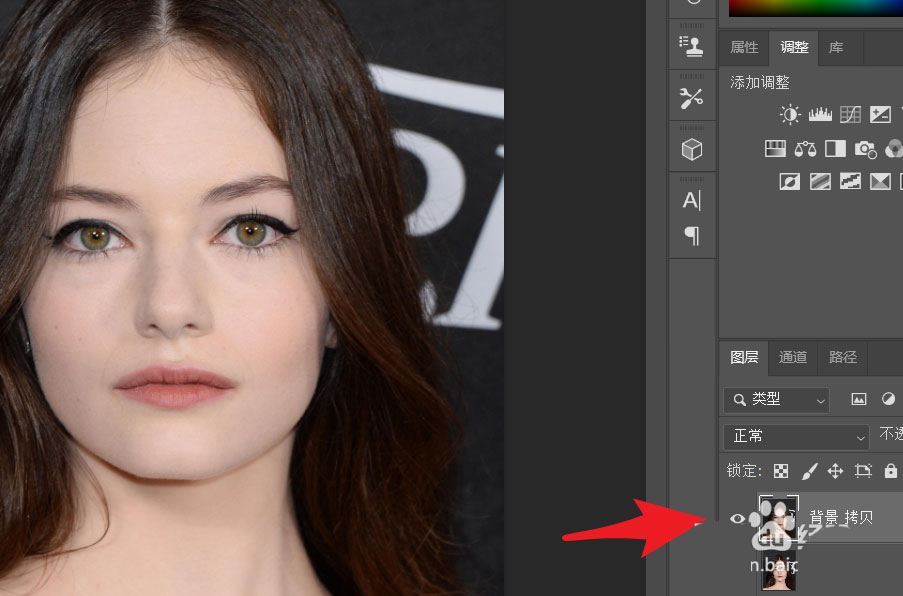Add a Hue/Saturation adjustment
The width and height of the screenshot is (903, 596).
775,149
